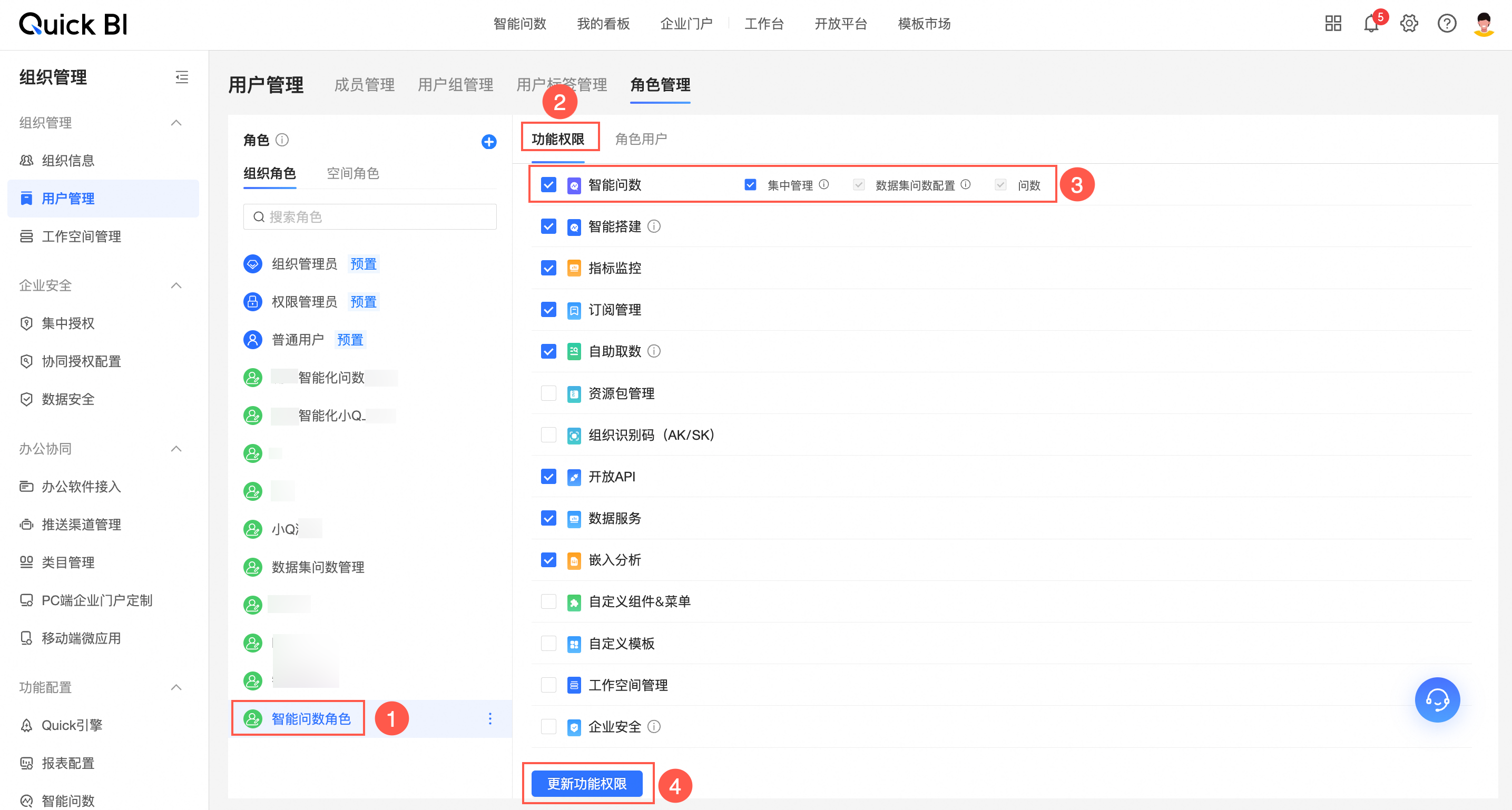Switch to the 角色用户 tab
This screenshot has width=1512, height=810.
pyautogui.click(x=641, y=139)
